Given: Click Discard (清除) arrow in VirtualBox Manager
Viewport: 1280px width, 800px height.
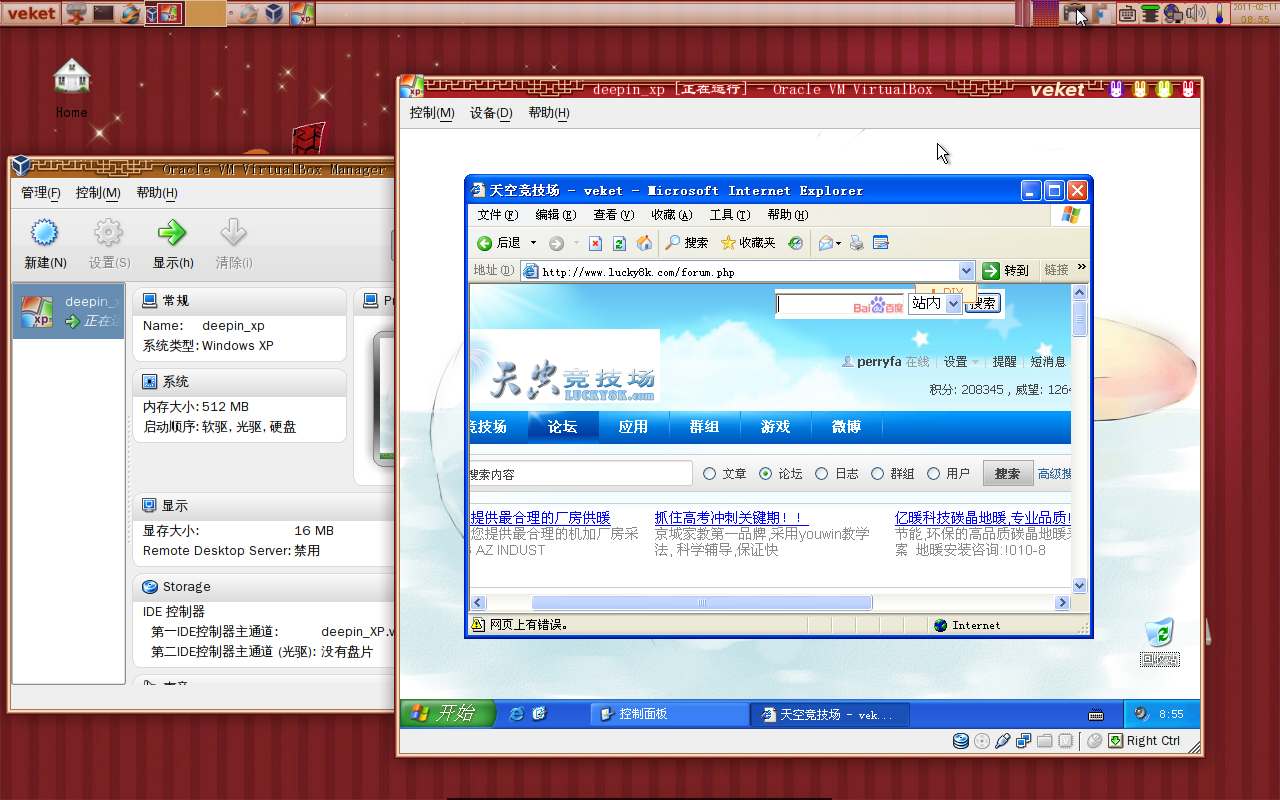Looking at the screenshot, I should tap(233, 245).
